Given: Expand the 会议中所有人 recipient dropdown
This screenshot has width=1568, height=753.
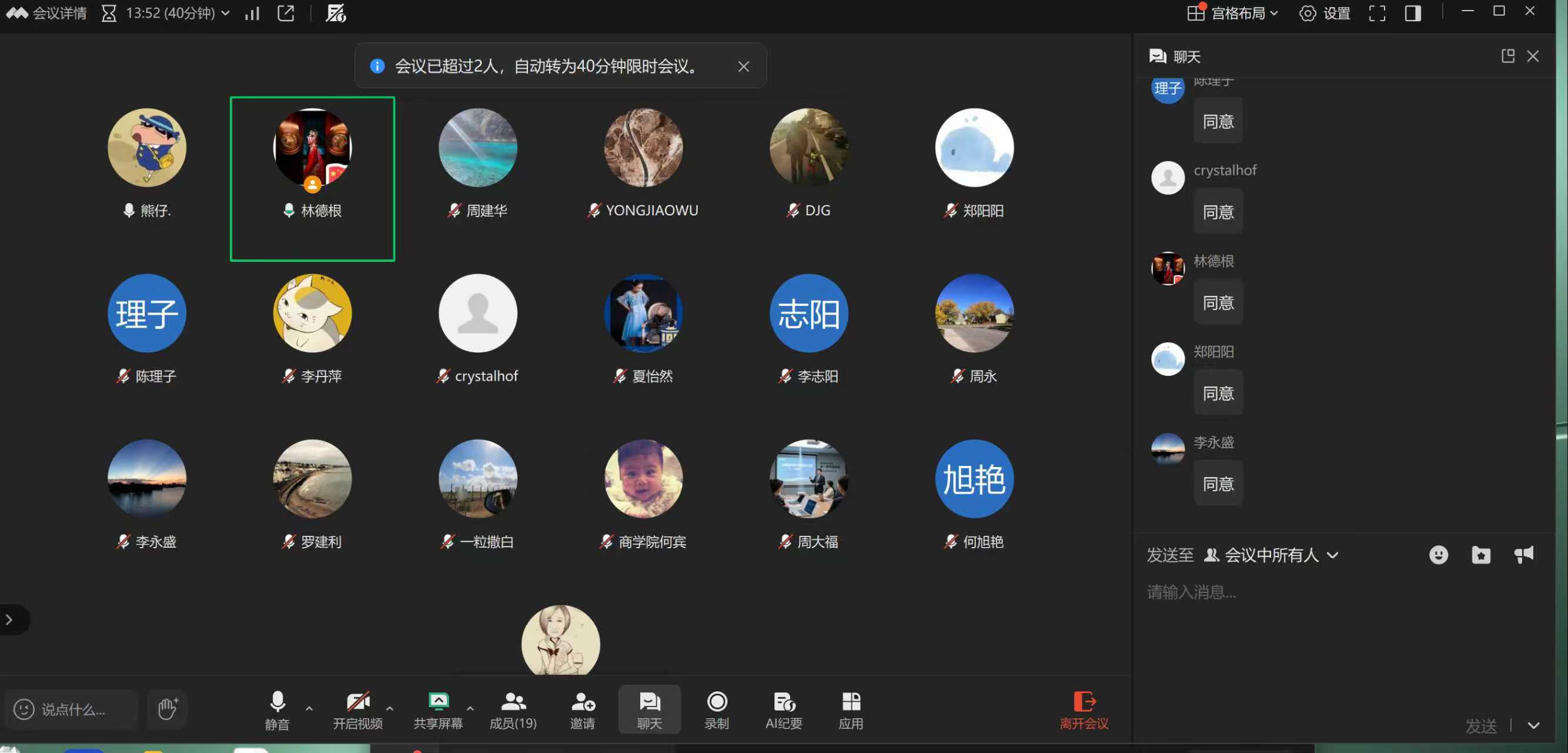Looking at the screenshot, I should (1332, 555).
